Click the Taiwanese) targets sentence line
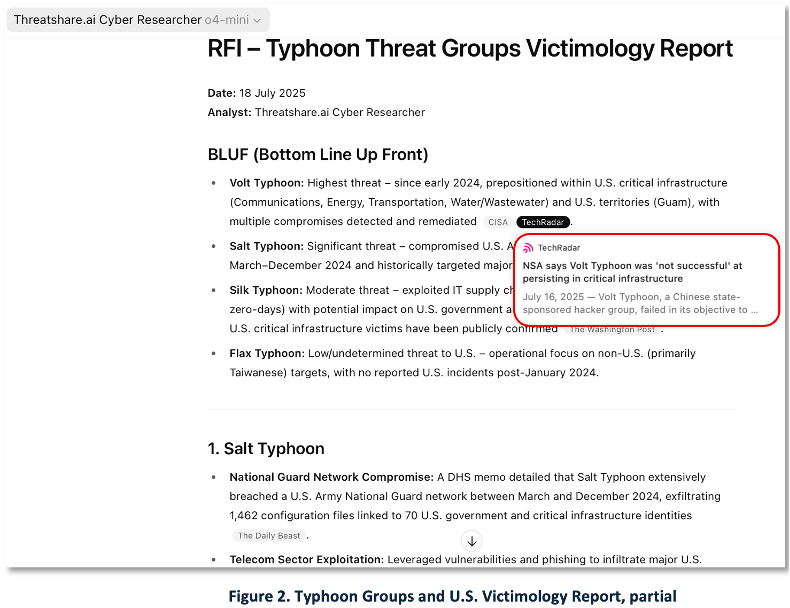This screenshot has width=790, height=608. click(x=414, y=373)
